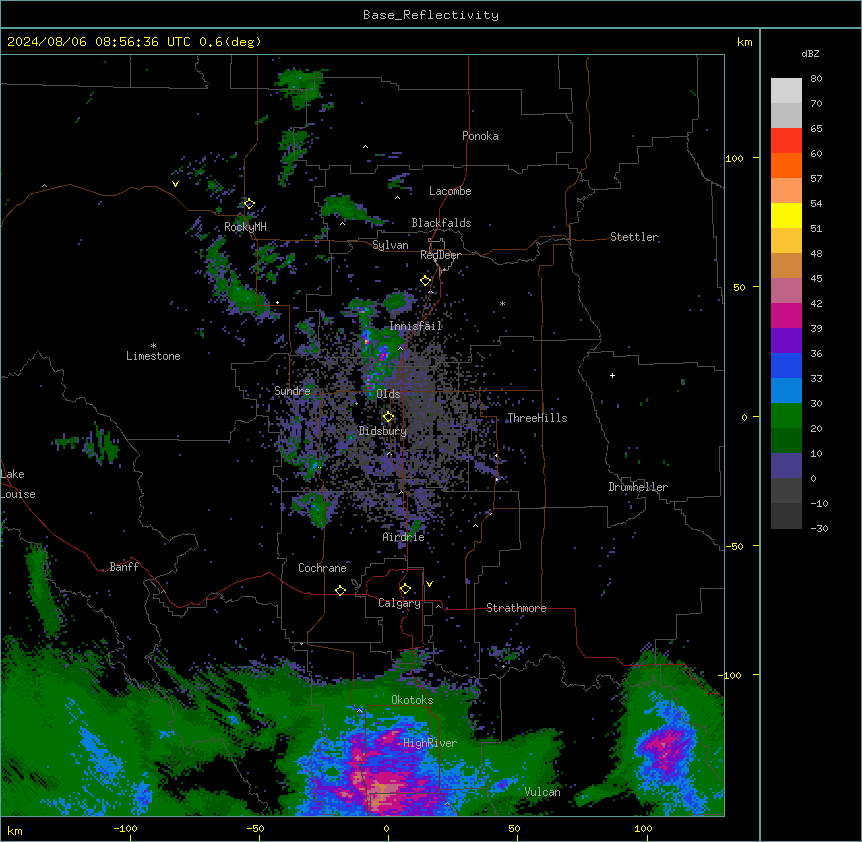This screenshot has width=862, height=842.
Task: Click the yellow marker above Calgary label
Action: coord(405,589)
